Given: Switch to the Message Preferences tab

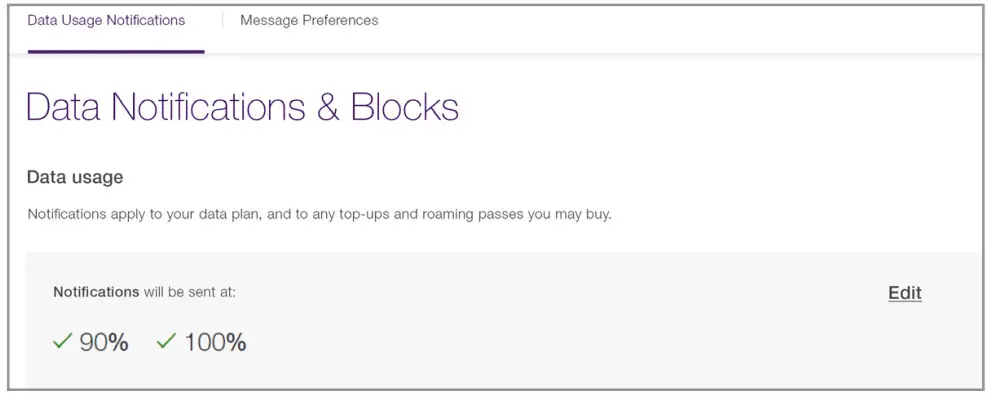Looking at the screenshot, I should (309, 20).
